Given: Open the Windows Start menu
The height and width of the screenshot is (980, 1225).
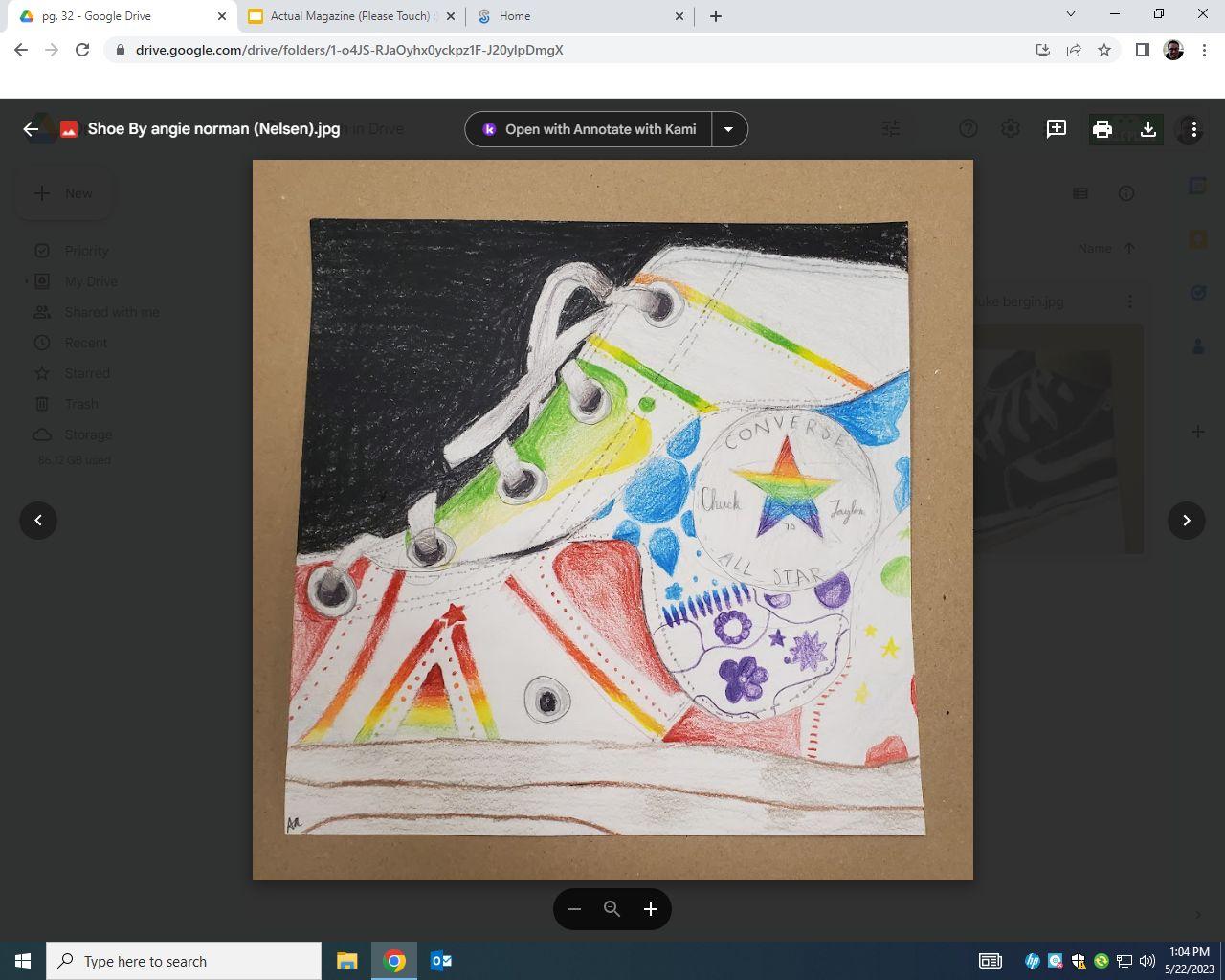Looking at the screenshot, I should tap(23, 961).
